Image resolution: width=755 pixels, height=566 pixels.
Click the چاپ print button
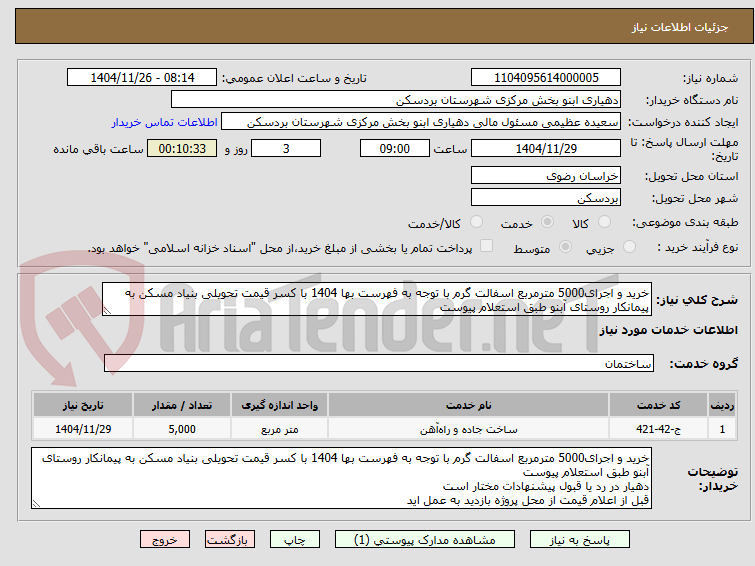[295, 540]
